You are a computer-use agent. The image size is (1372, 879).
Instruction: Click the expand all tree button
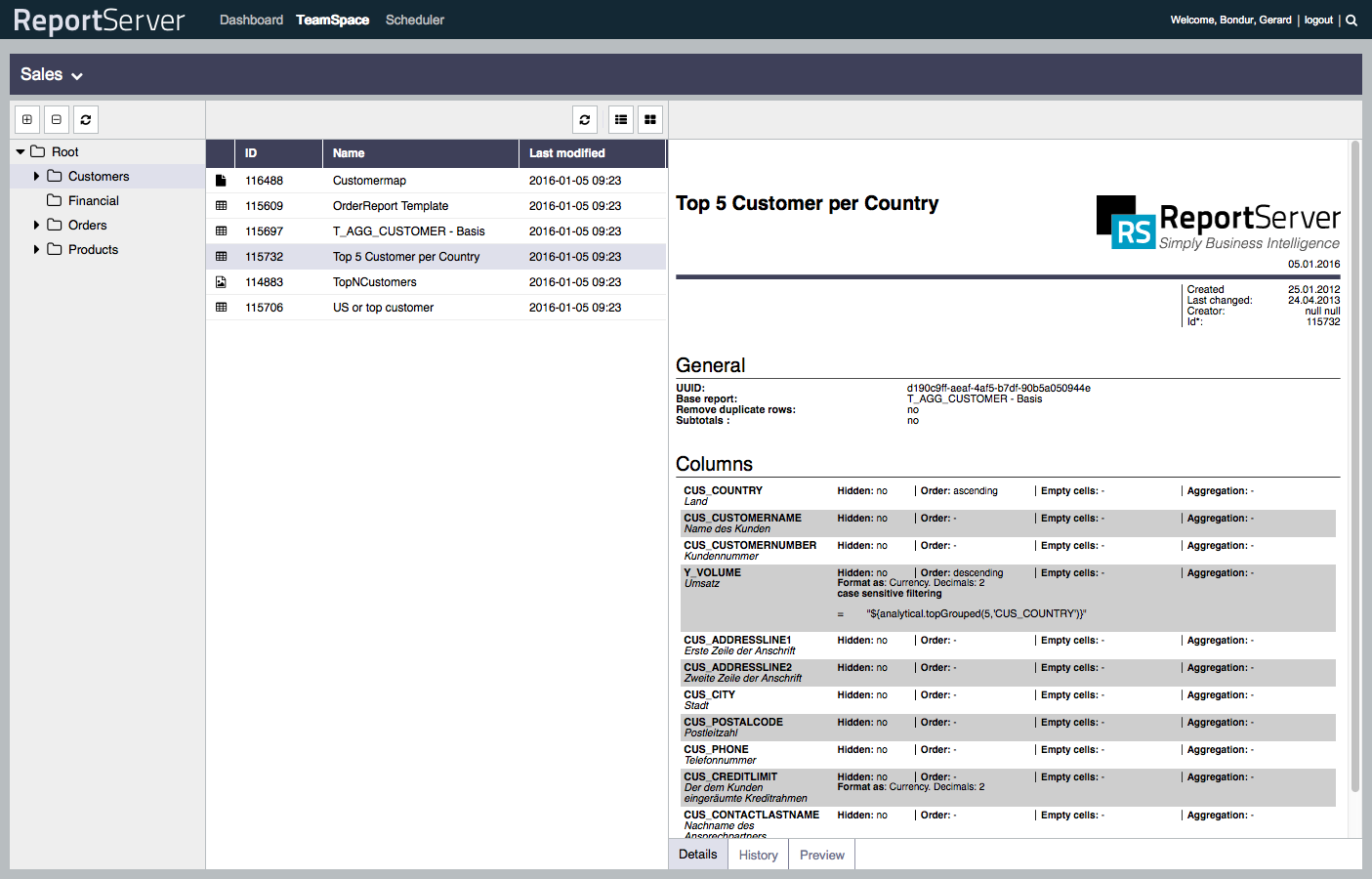27,119
